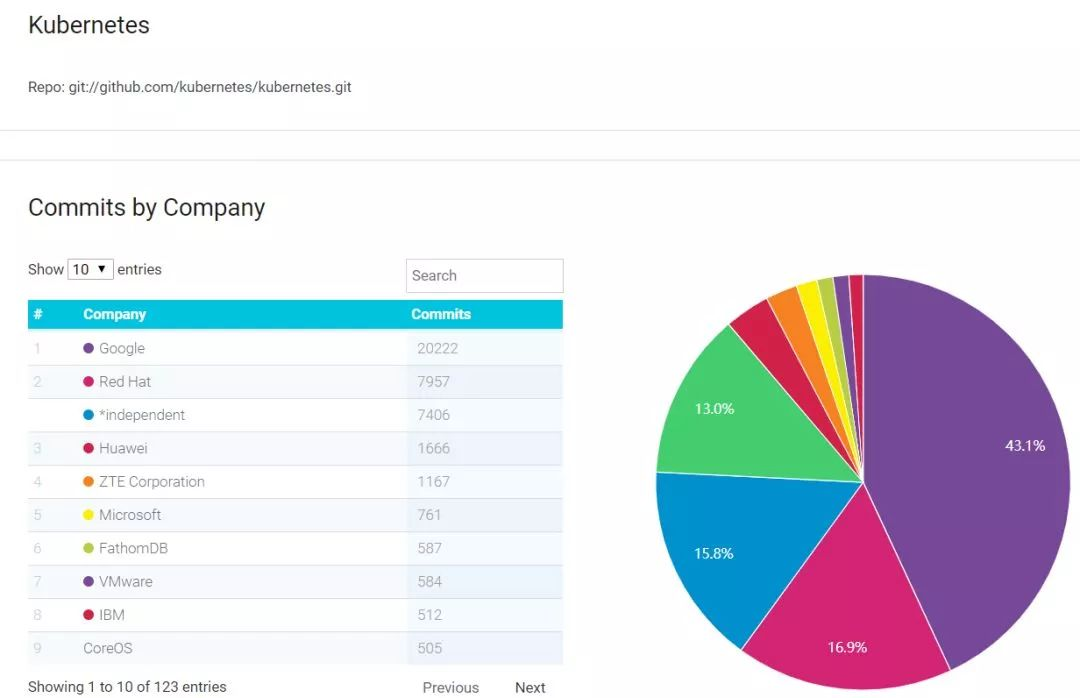Sort table by Company column header
Image resolution: width=1080 pixels, height=698 pixels.
point(114,314)
